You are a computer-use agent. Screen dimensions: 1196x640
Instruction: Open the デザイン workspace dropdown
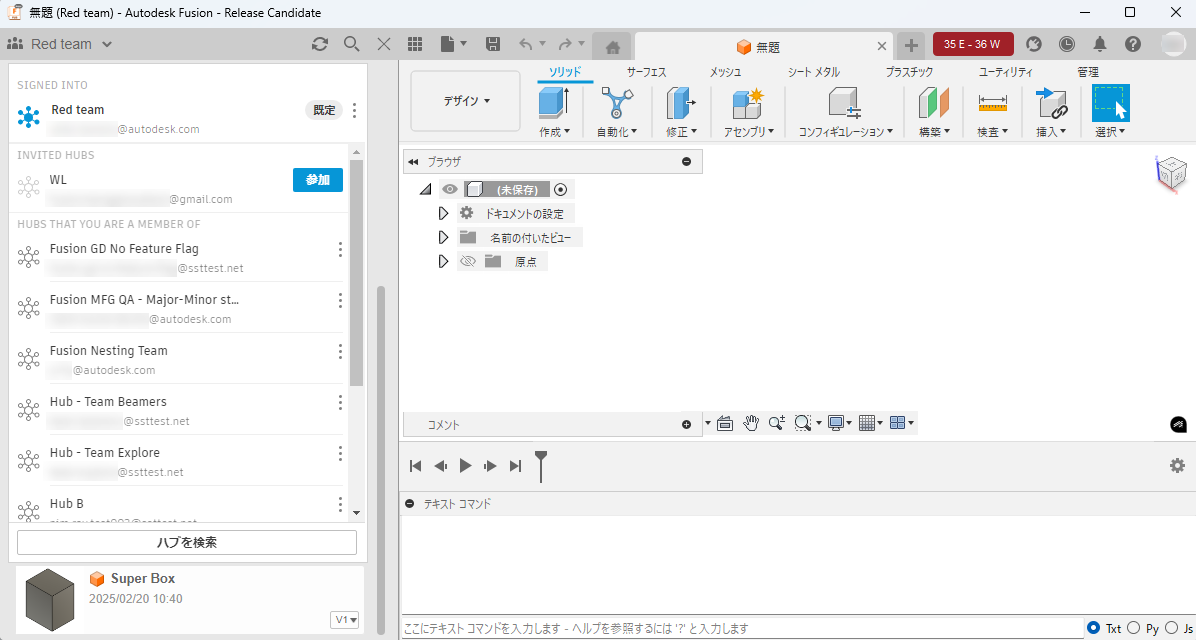tap(466, 101)
